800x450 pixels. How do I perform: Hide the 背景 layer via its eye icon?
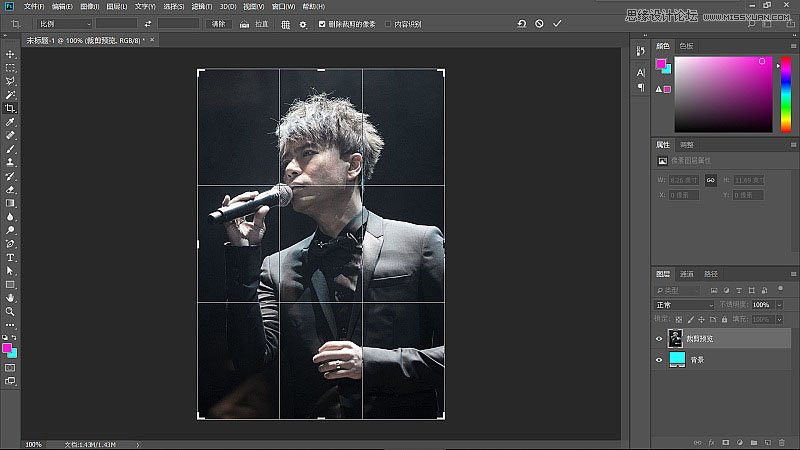[658, 359]
